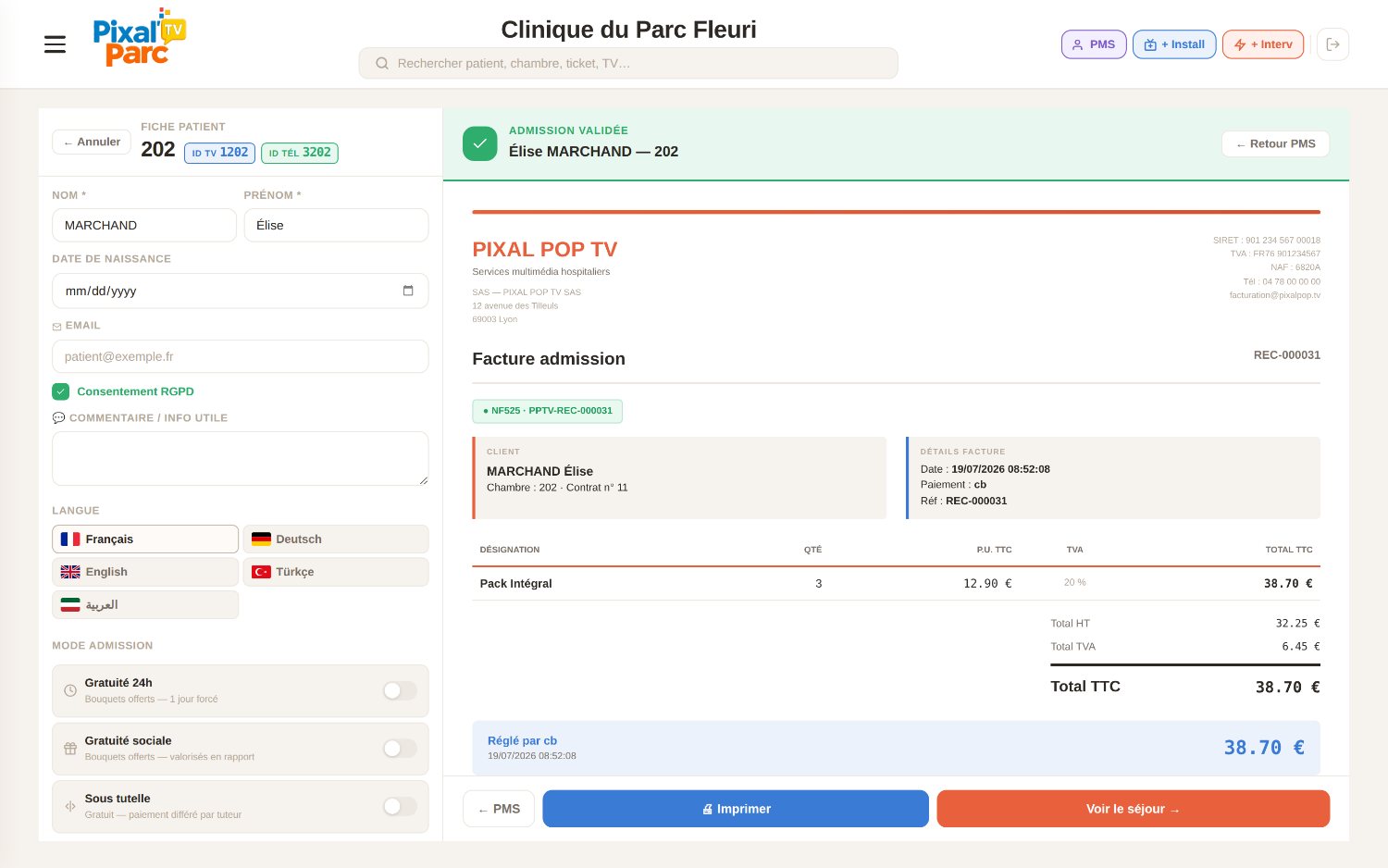The image size is (1388, 868).
Task: Select the Deutsch flag language option
Action: (336, 539)
